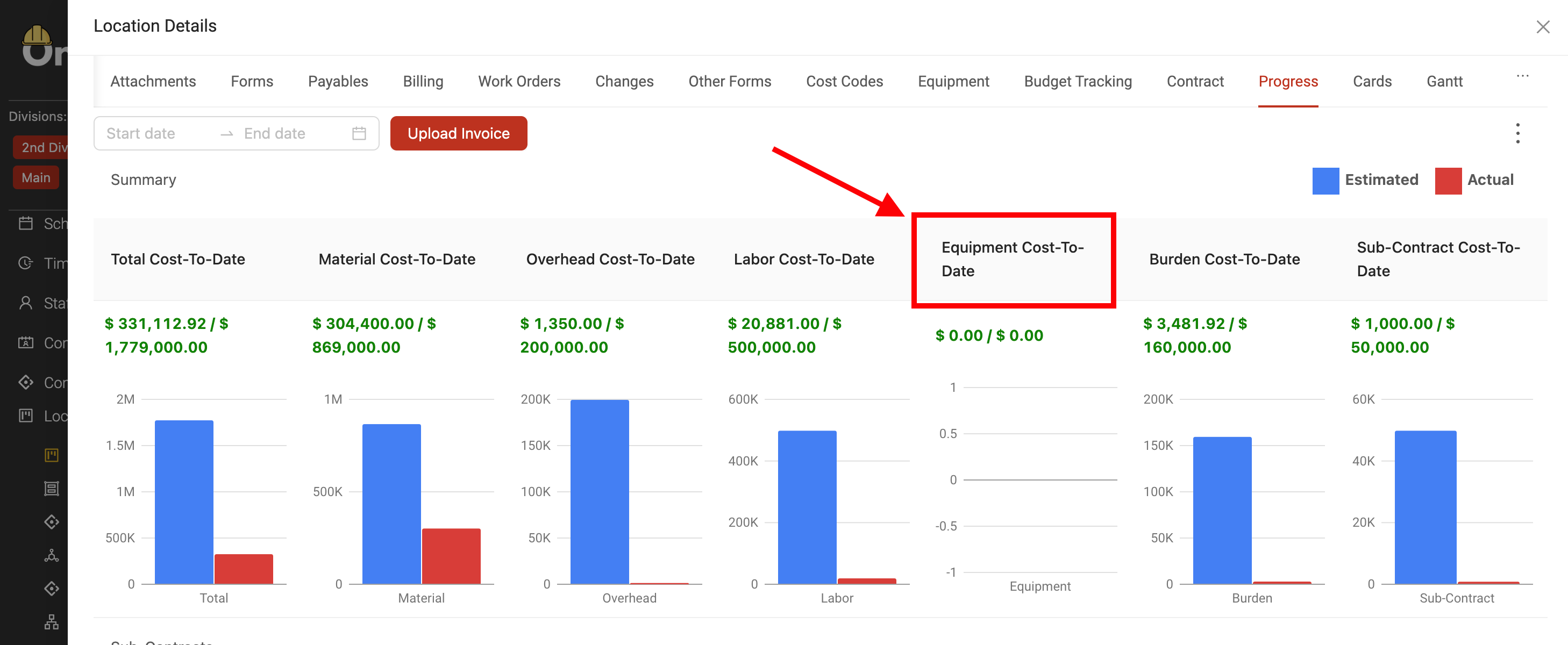
Task: Open the Attachments tab
Action: (153, 82)
